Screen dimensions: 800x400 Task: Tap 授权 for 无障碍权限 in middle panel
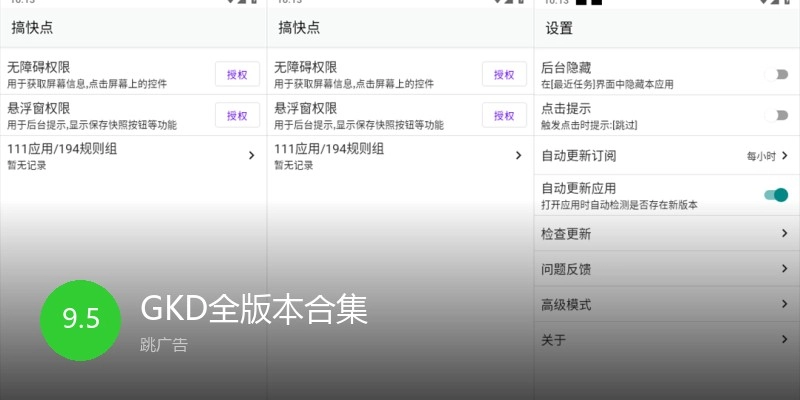(x=504, y=74)
